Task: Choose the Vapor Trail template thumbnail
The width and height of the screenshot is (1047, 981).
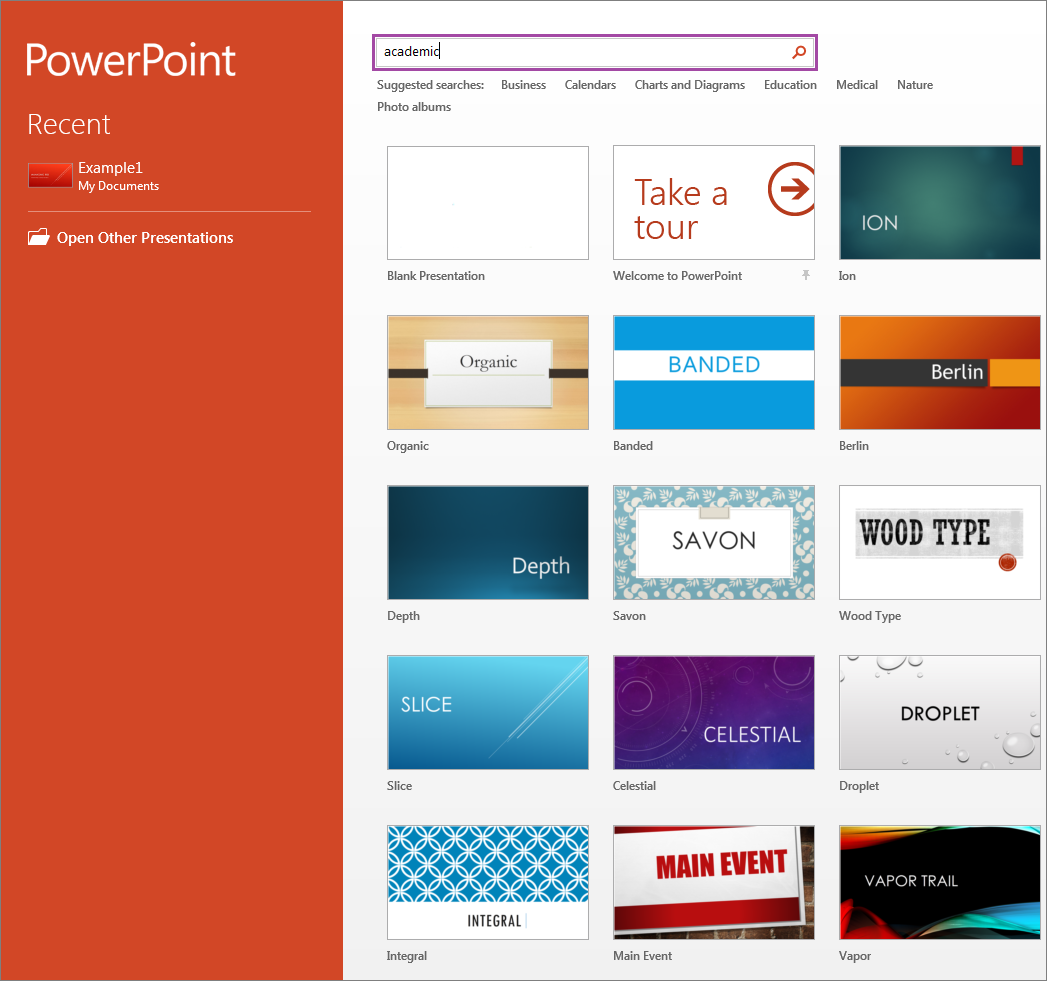Action: pos(939,882)
